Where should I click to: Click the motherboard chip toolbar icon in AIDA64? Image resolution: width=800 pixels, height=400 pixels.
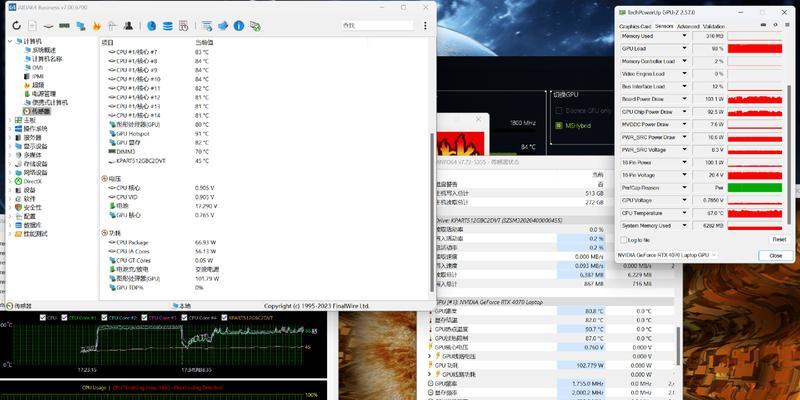(x=48, y=26)
